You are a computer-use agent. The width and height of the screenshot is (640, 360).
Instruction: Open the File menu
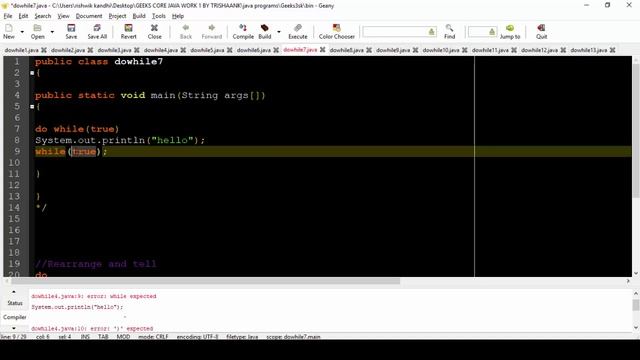point(8,16)
